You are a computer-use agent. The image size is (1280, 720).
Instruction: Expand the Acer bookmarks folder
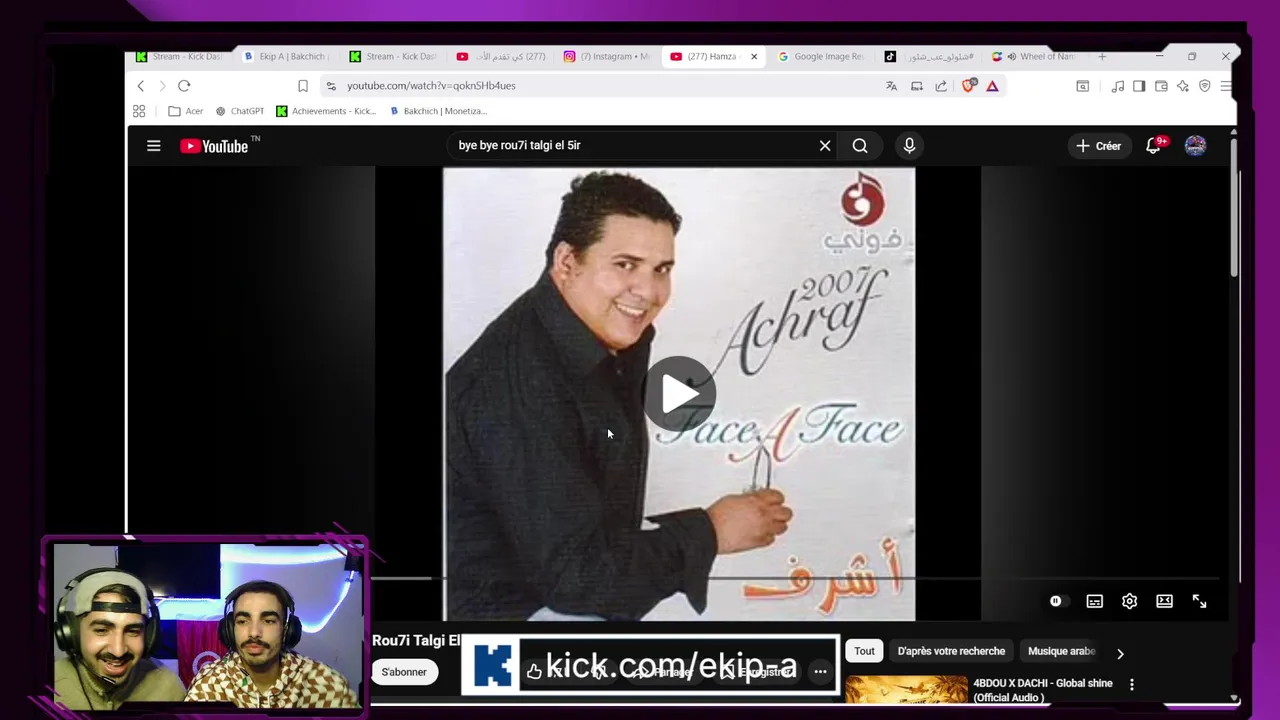pos(186,111)
